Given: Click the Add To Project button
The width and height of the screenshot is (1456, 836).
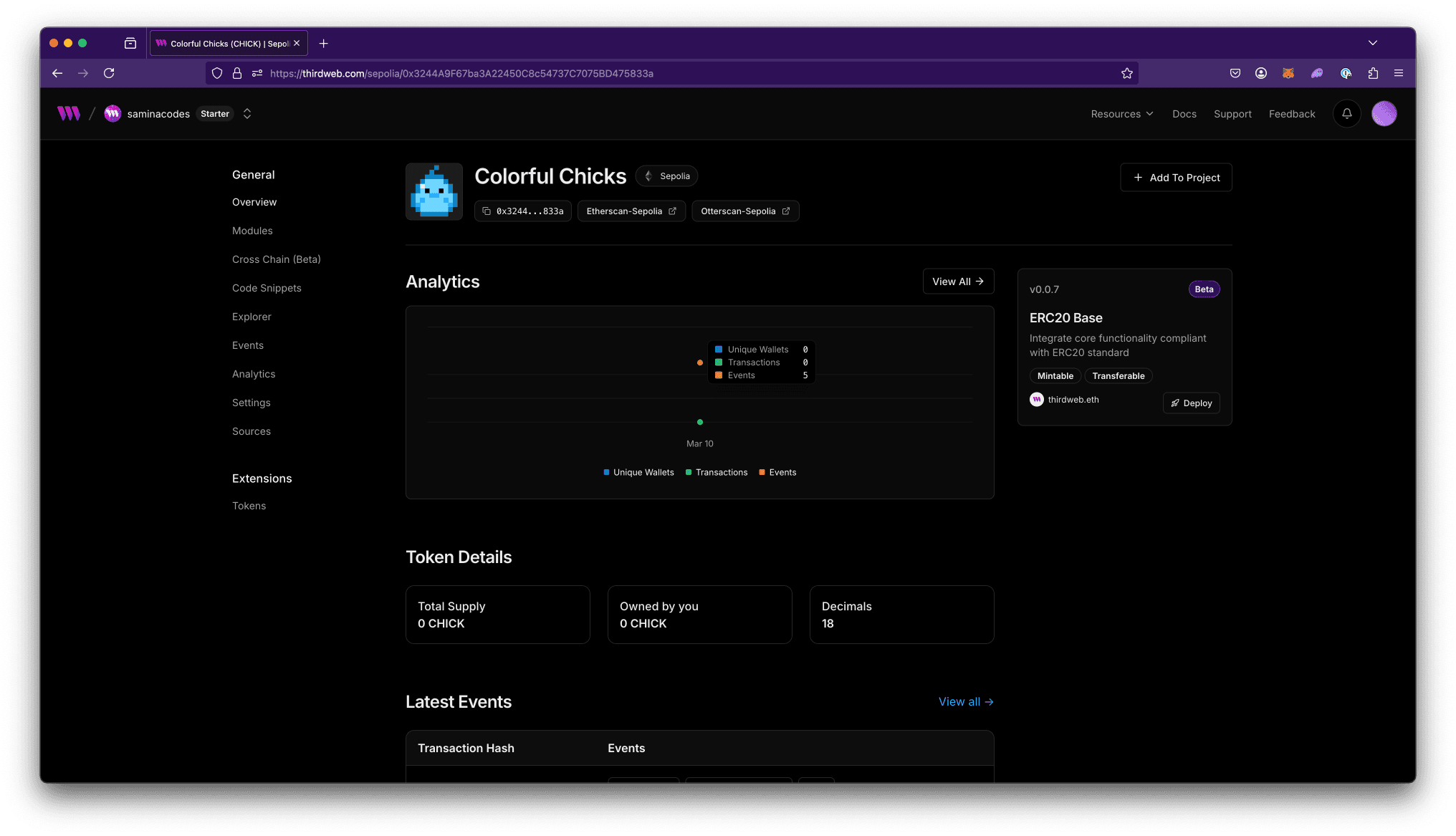Looking at the screenshot, I should pyautogui.click(x=1176, y=178).
